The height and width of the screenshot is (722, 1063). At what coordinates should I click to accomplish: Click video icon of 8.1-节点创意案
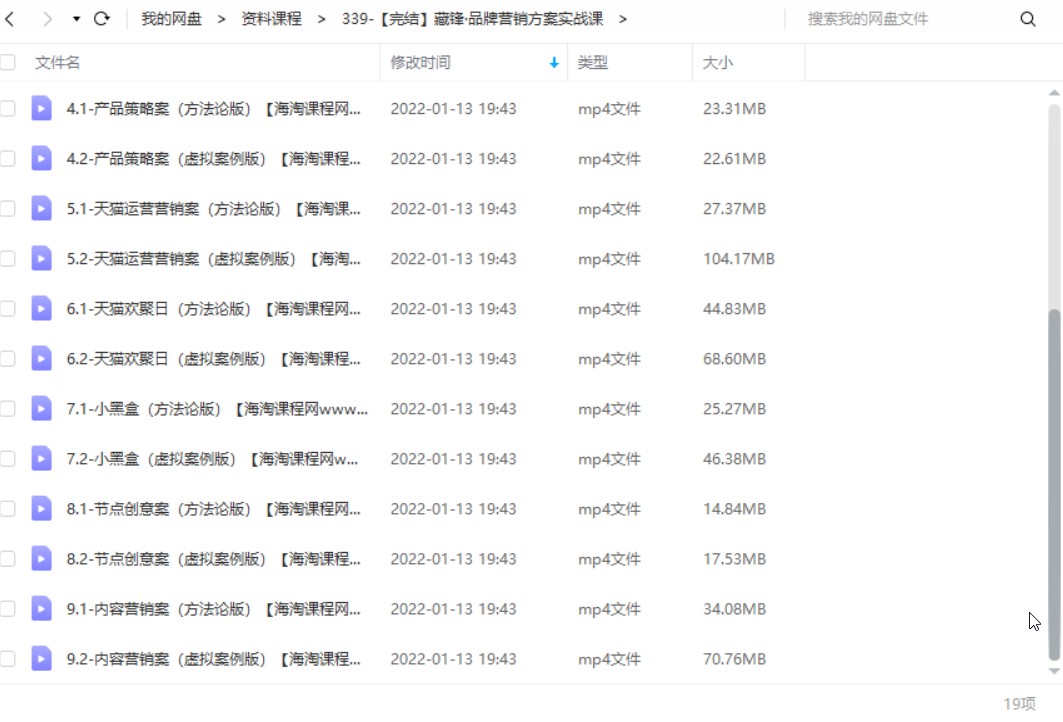(41, 509)
